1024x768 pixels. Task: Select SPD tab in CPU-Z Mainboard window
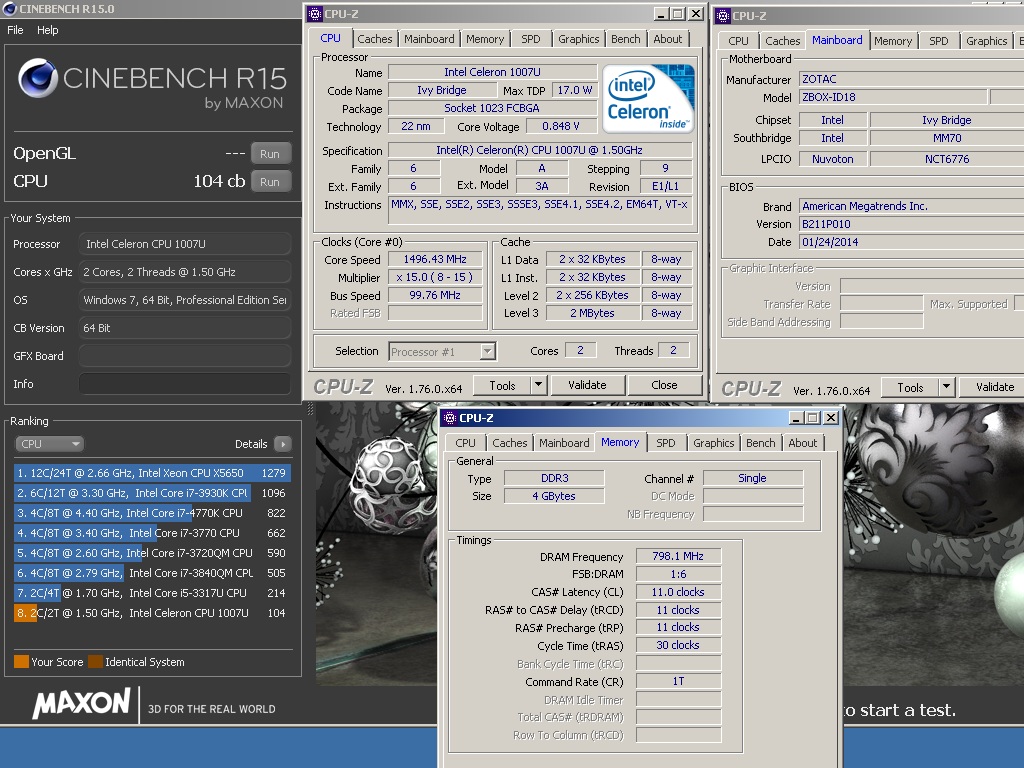(938, 41)
